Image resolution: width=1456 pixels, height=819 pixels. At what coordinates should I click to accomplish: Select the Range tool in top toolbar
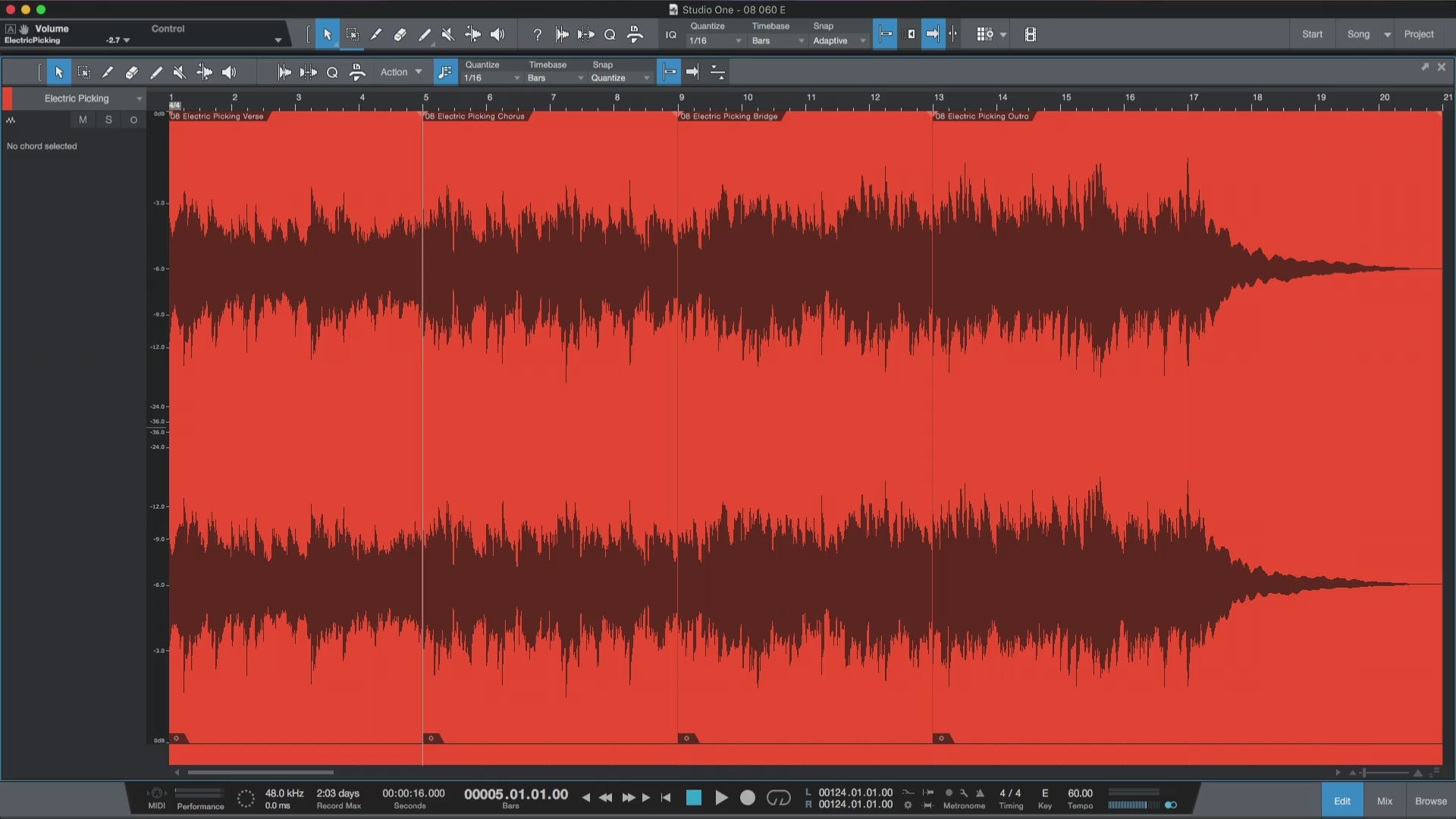(353, 34)
